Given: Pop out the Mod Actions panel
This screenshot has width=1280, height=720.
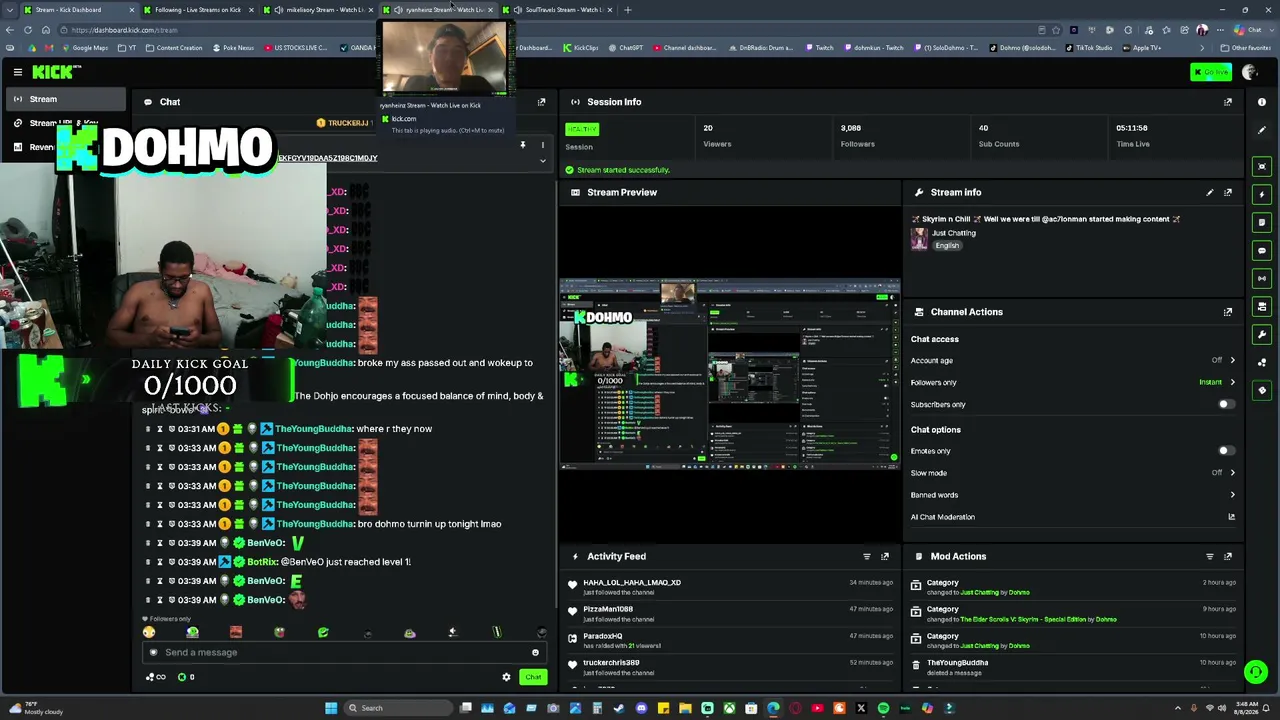Looking at the screenshot, I should point(1228,556).
